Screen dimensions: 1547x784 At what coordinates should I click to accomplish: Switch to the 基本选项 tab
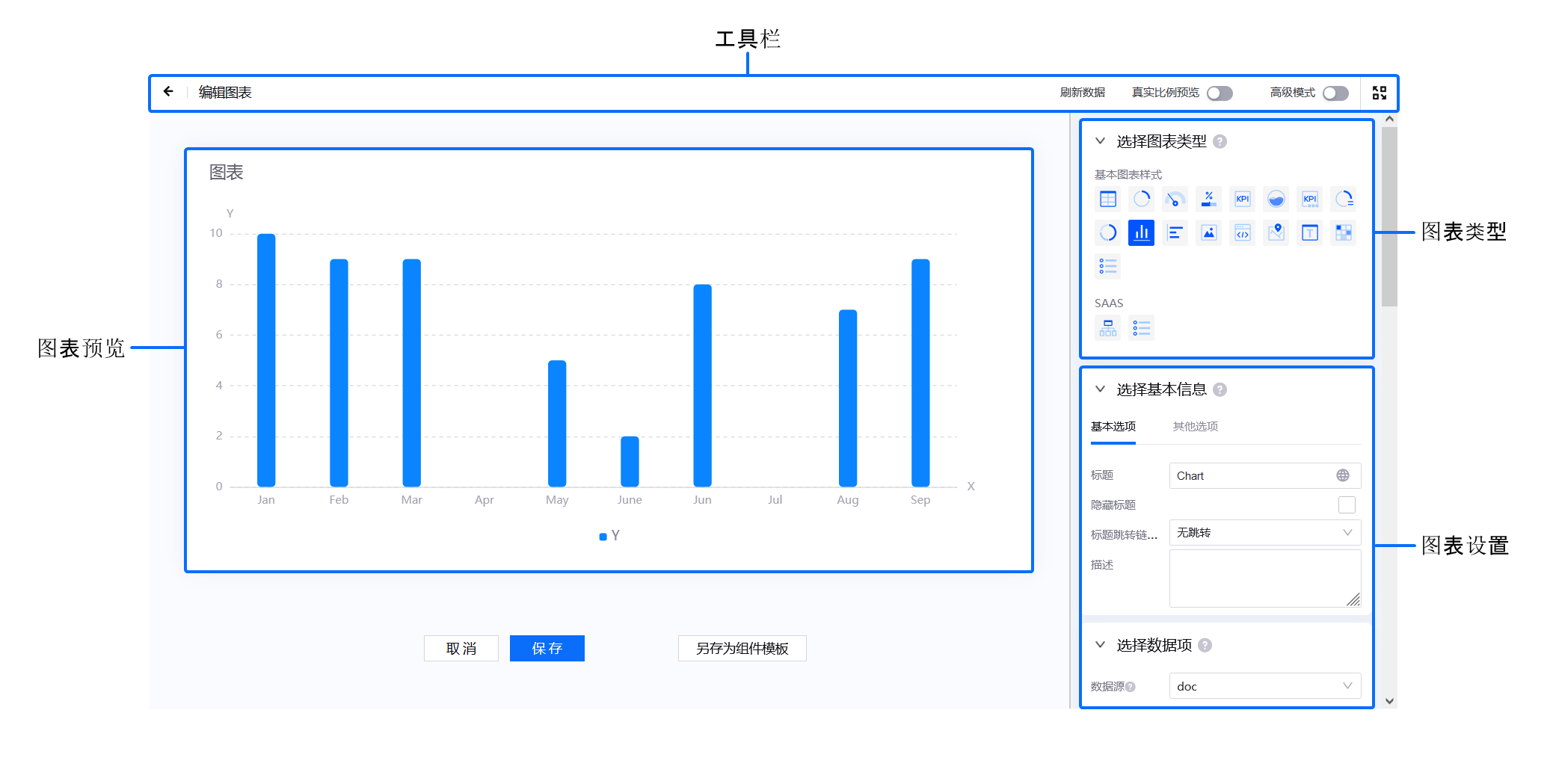[x=1113, y=427]
